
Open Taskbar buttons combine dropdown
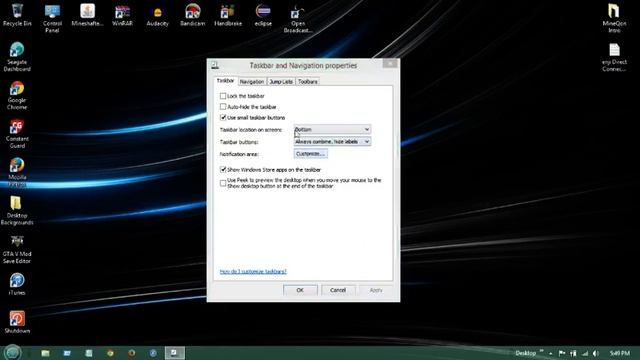[x=332, y=142]
